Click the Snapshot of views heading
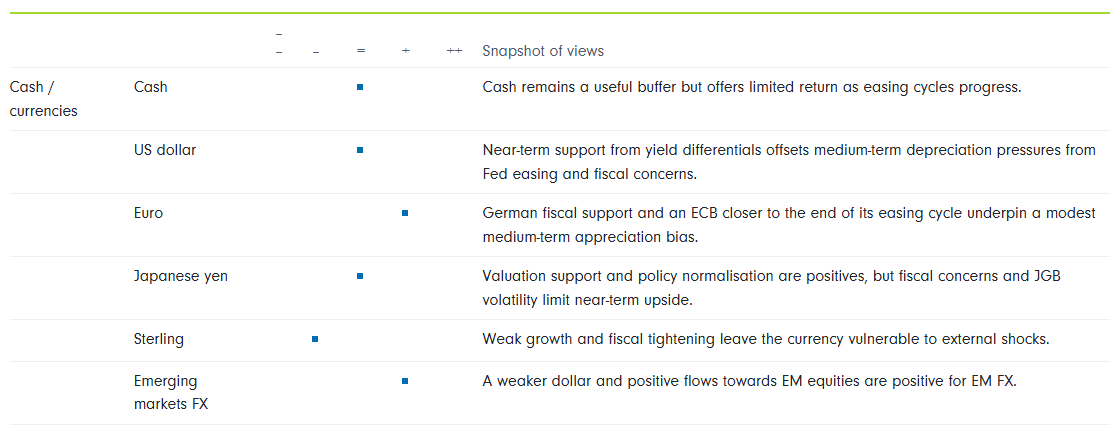The width and height of the screenshot is (1120, 437). [543, 51]
